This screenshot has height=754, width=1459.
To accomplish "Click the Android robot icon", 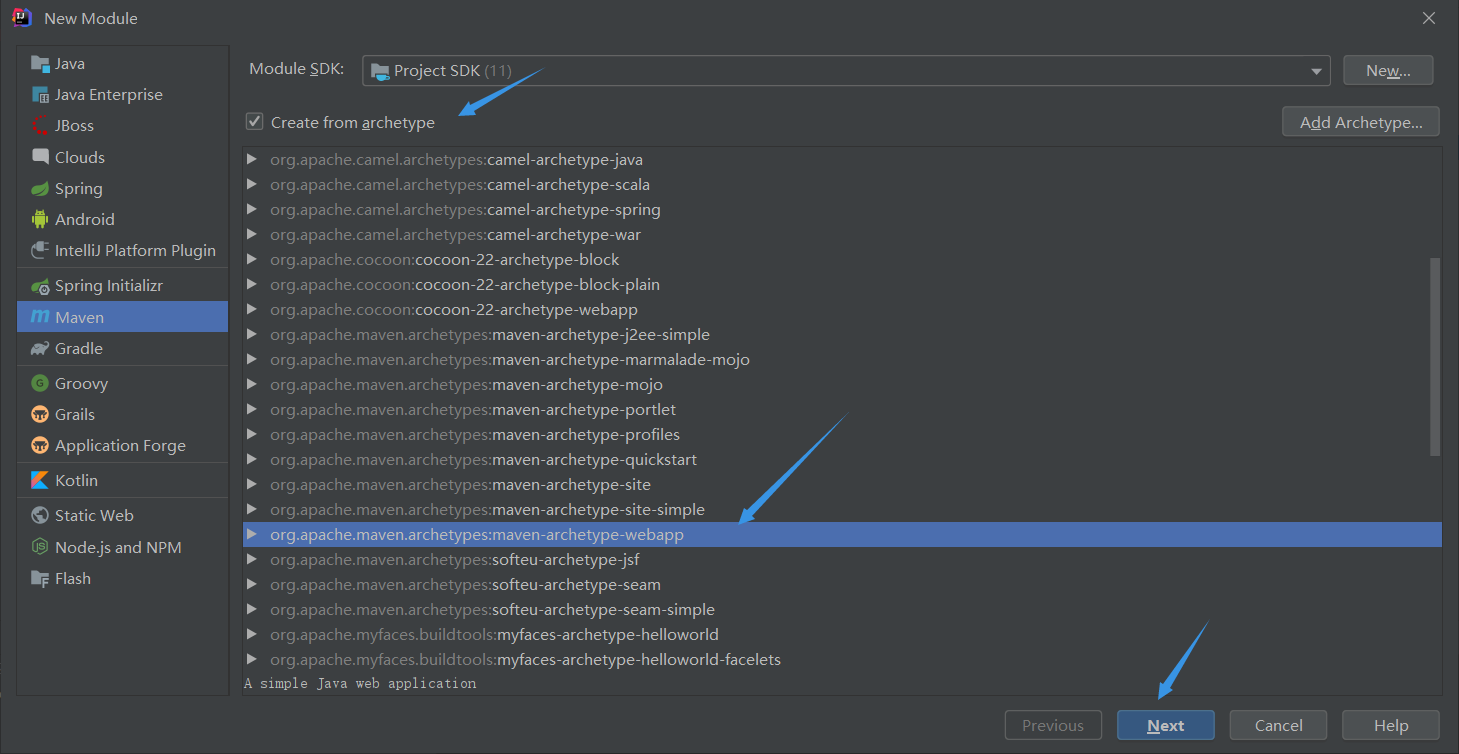I will click(x=40, y=219).
